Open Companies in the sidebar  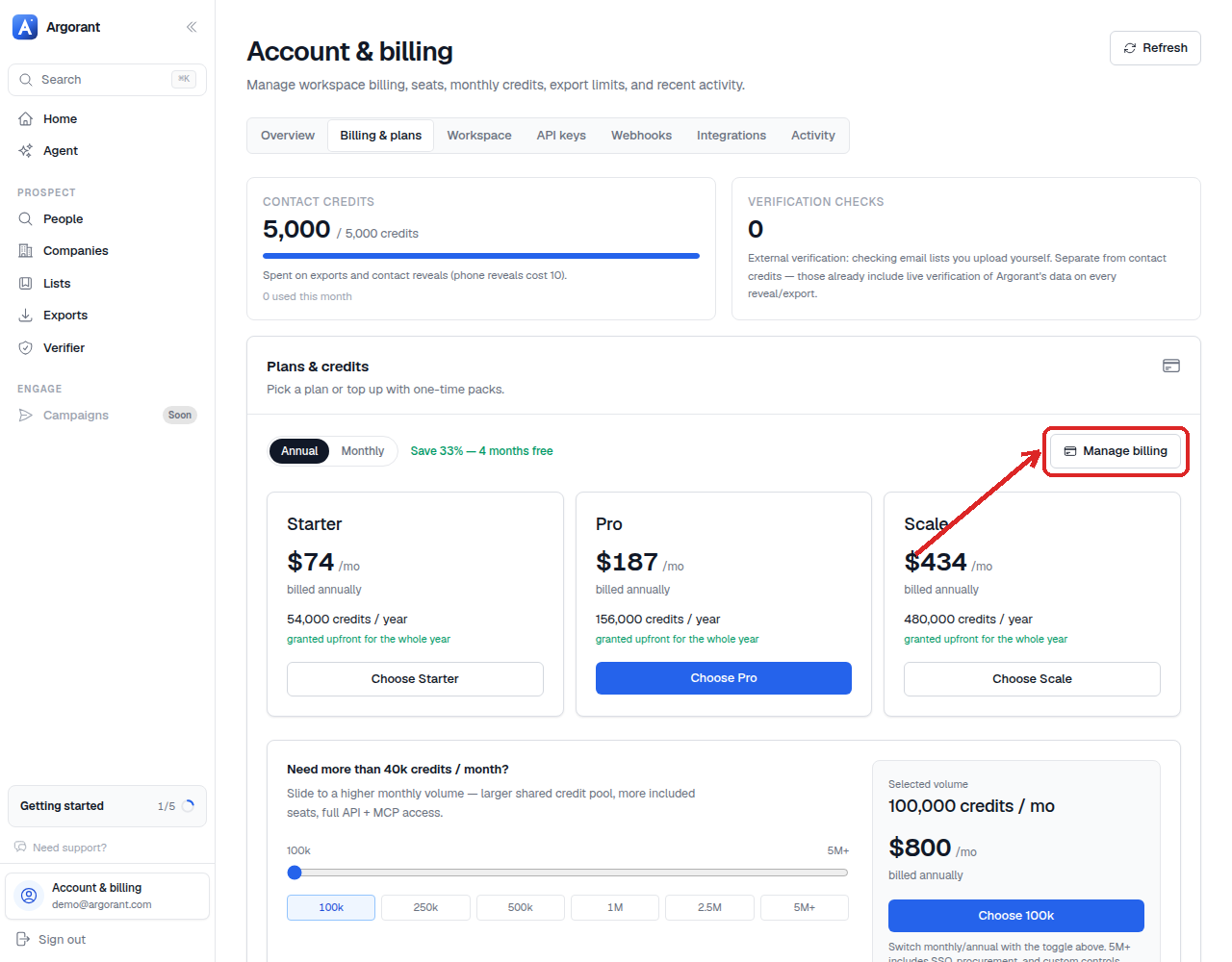click(107, 251)
